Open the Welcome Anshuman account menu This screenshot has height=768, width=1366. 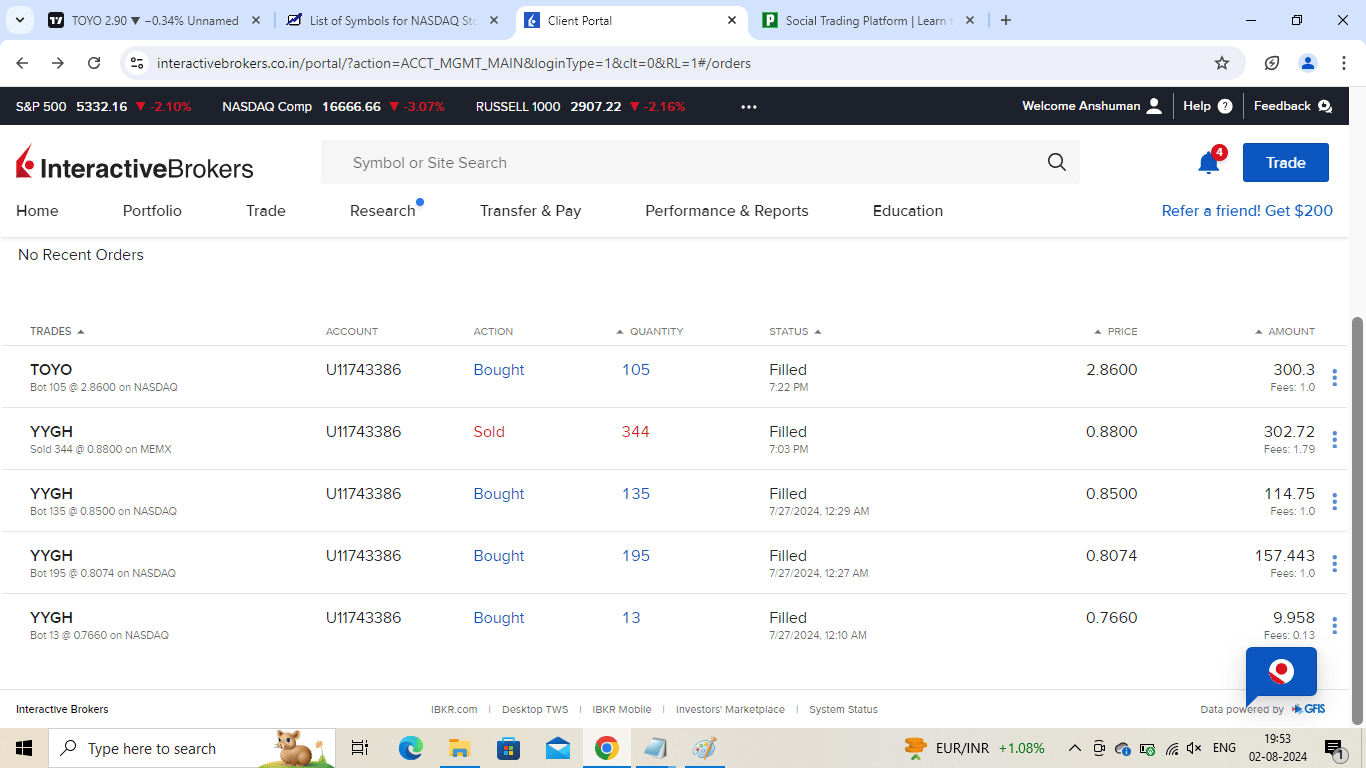coord(1092,106)
